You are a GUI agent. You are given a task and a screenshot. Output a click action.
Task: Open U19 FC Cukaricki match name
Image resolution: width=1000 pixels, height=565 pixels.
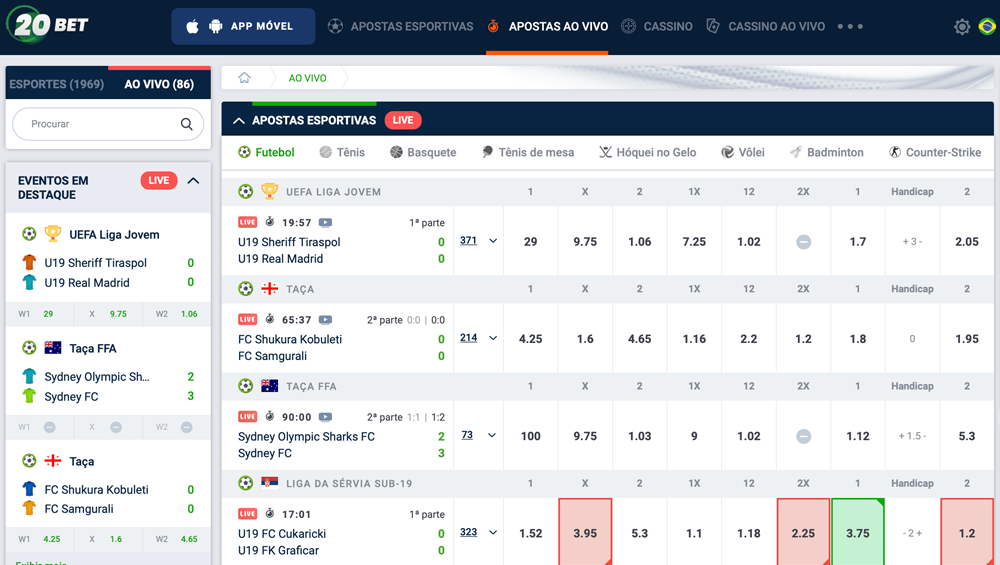click(282, 534)
